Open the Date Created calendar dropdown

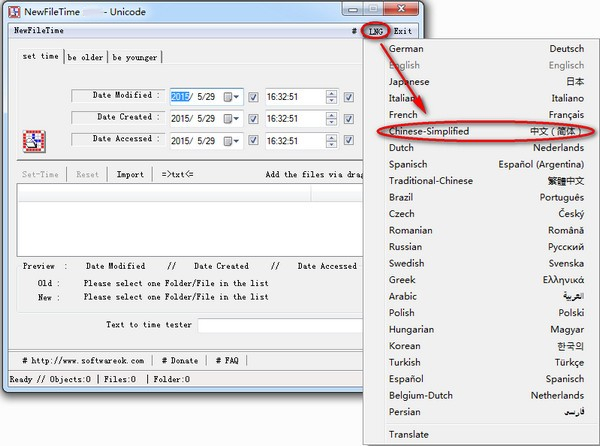(x=233, y=119)
